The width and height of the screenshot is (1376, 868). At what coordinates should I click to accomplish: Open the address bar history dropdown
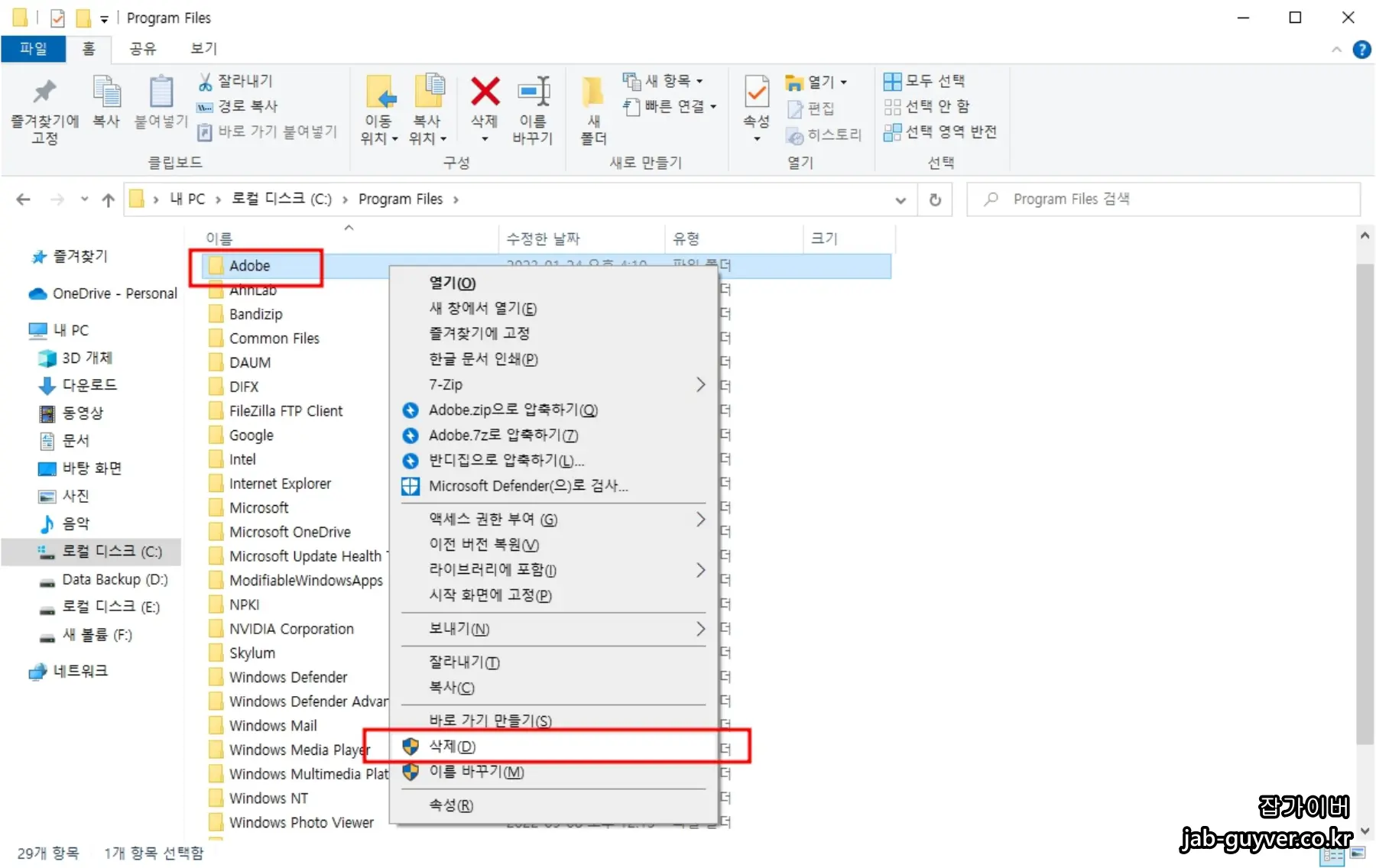click(x=901, y=199)
